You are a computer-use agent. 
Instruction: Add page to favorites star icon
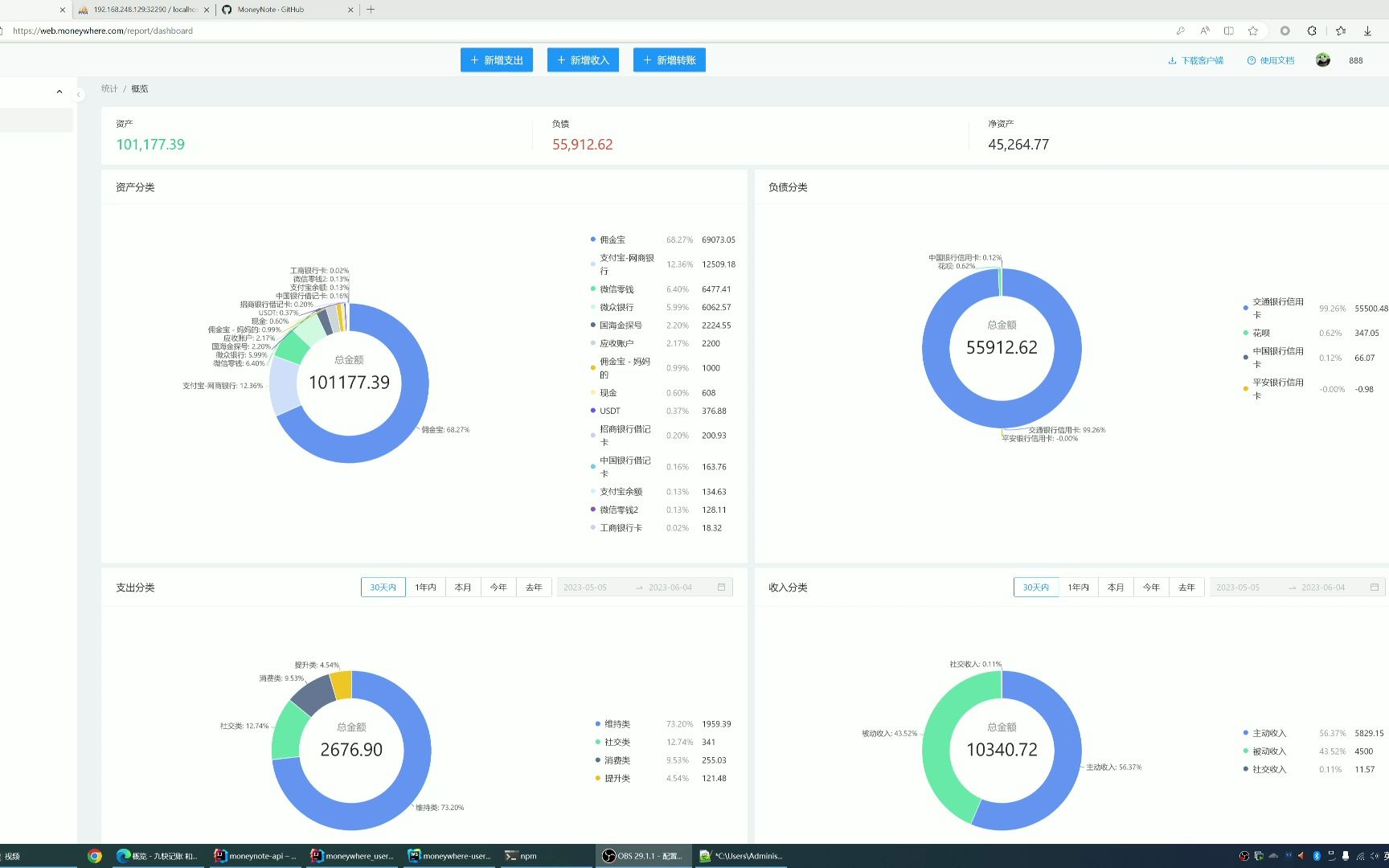tap(1252, 31)
